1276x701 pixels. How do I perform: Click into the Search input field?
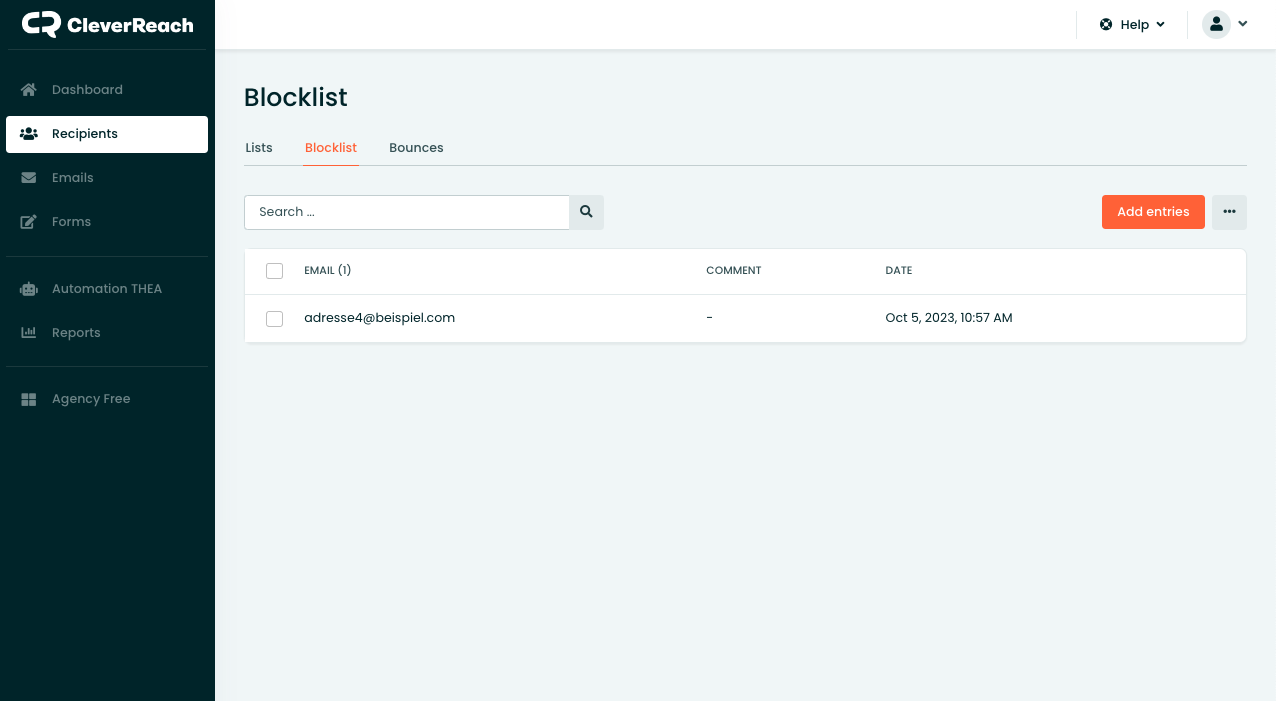tap(407, 212)
